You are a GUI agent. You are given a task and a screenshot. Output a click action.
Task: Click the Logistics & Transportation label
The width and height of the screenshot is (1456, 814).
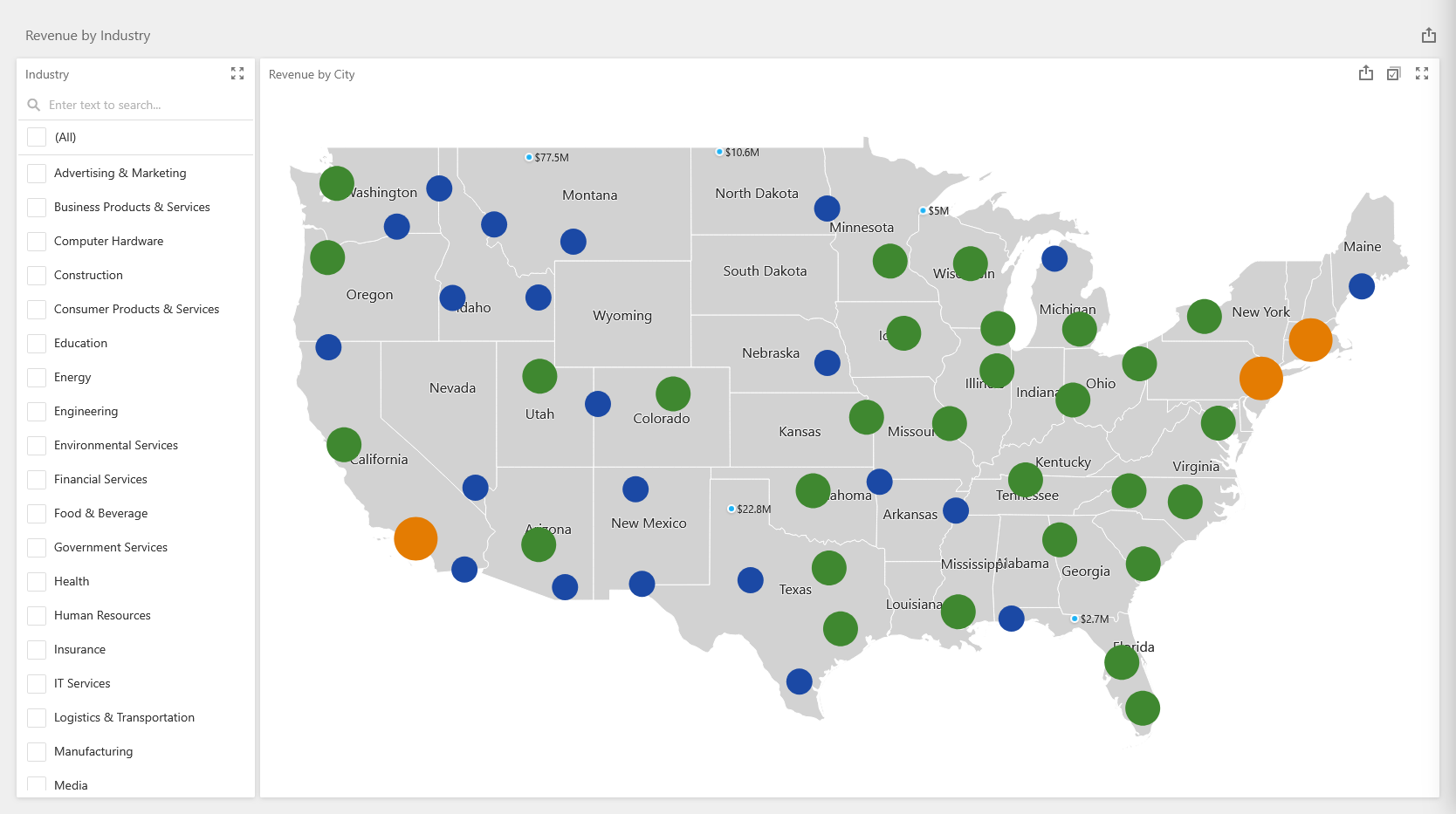pyautogui.click(x=124, y=717)
